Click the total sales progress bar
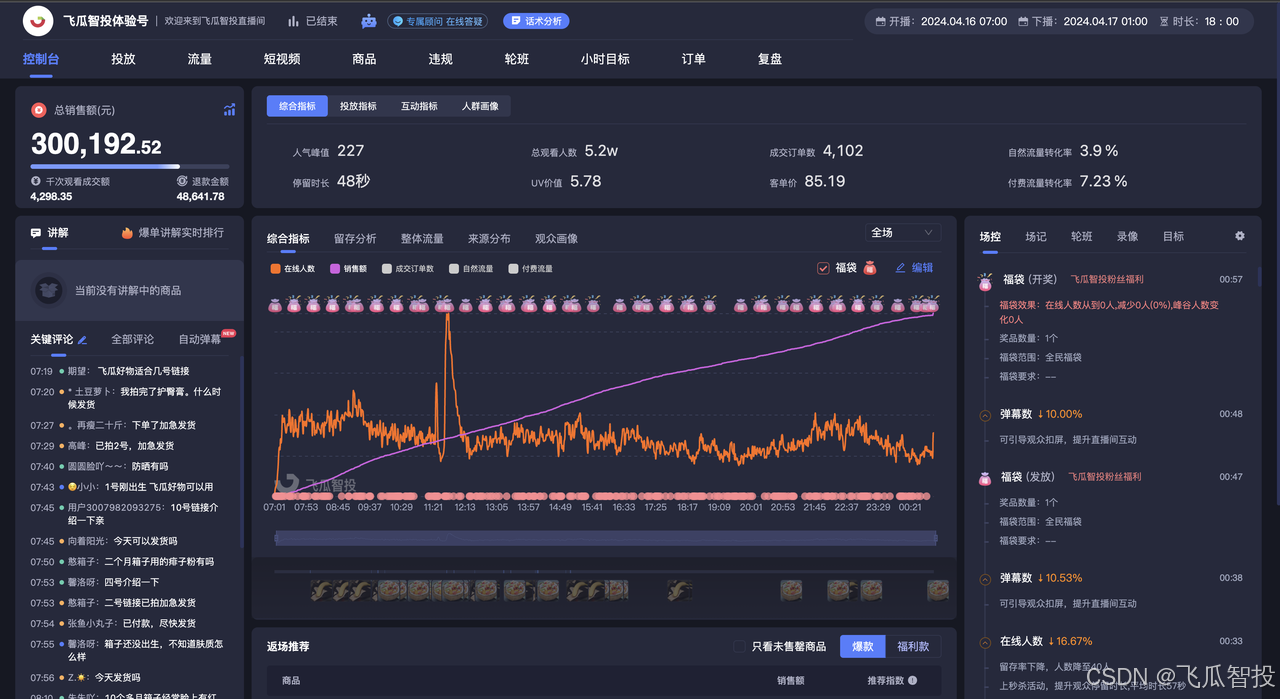 coord(130,166)
